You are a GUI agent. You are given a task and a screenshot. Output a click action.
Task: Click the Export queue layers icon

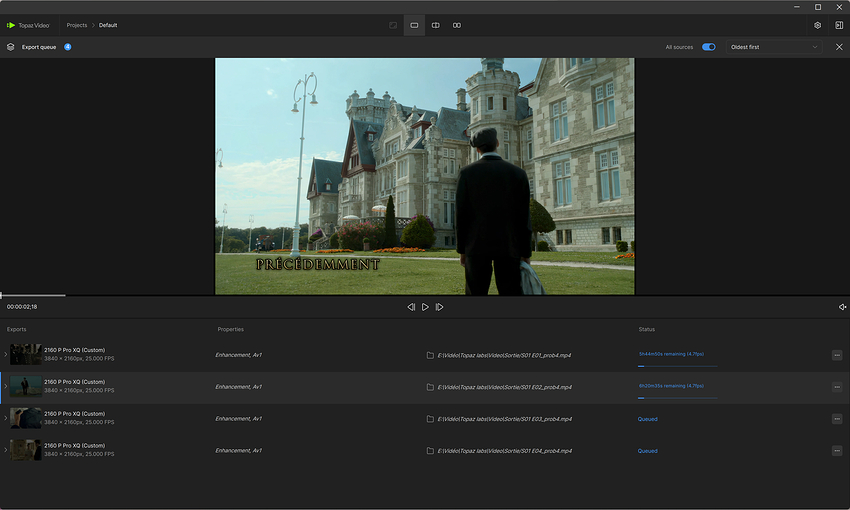pos(10,47)
